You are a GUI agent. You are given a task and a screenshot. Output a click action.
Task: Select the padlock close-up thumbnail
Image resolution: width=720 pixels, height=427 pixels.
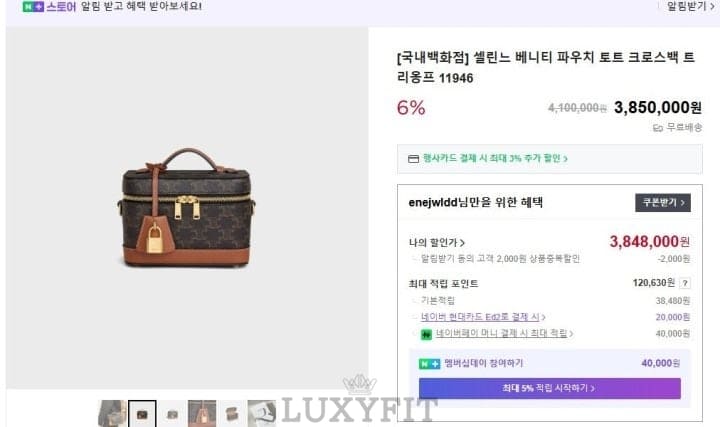click(x=202, y=413)
